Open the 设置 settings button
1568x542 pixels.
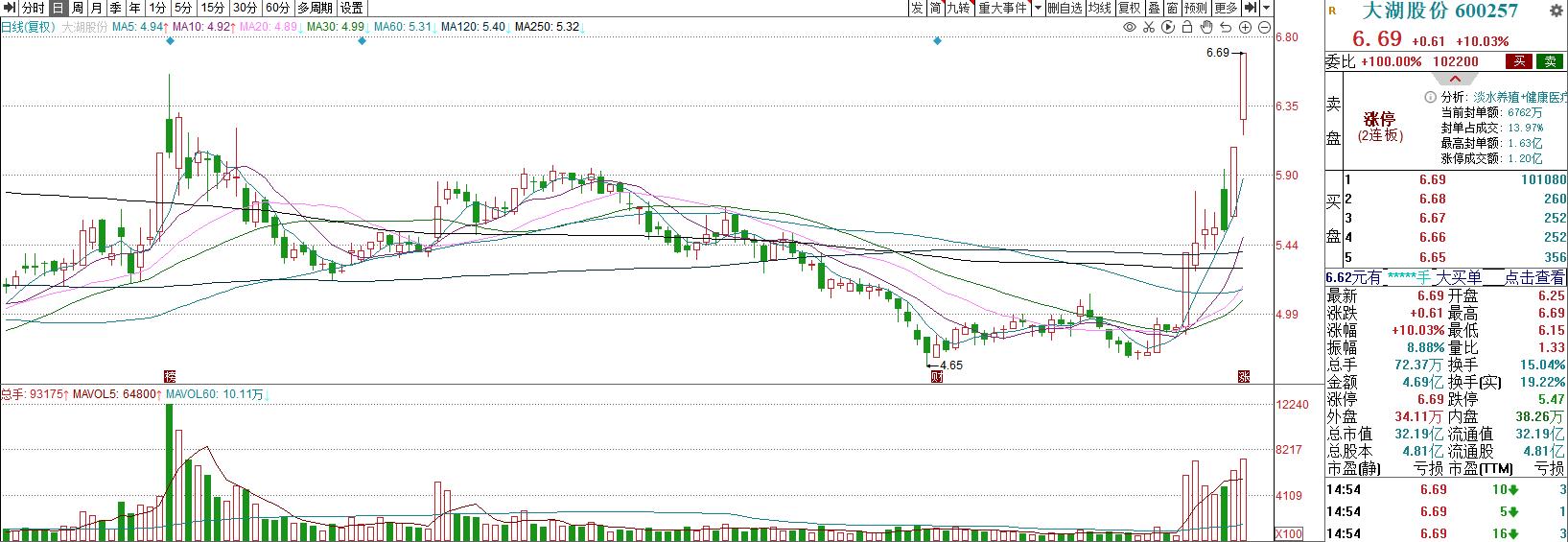point(351,8)
